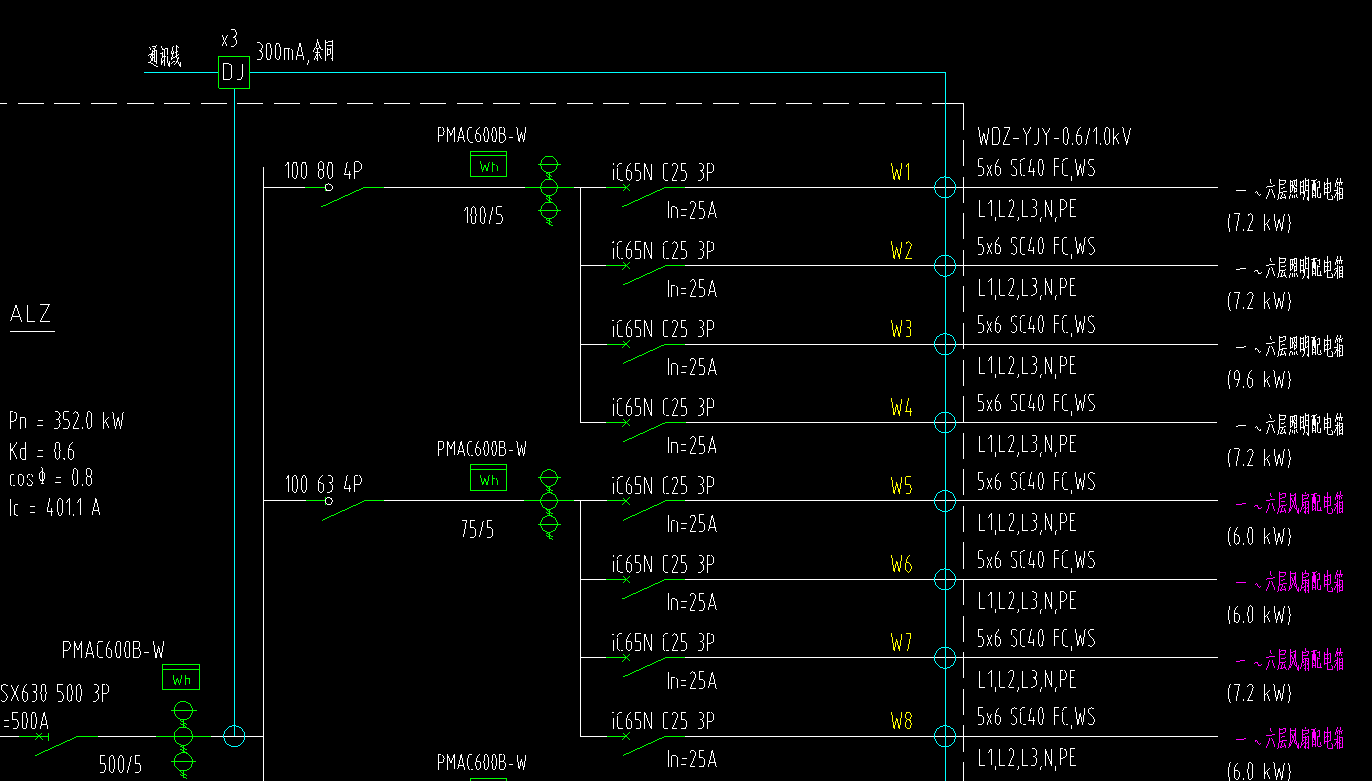Click the circle node on circuit W2
Screen dimensions: 1372x781
pyautogui.click(x=944, y=265)
